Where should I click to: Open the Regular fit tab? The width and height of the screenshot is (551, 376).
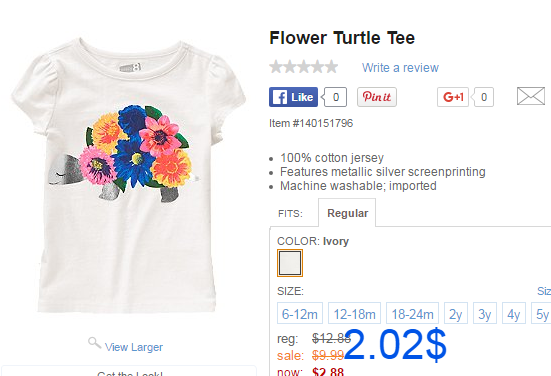point(347,213)
